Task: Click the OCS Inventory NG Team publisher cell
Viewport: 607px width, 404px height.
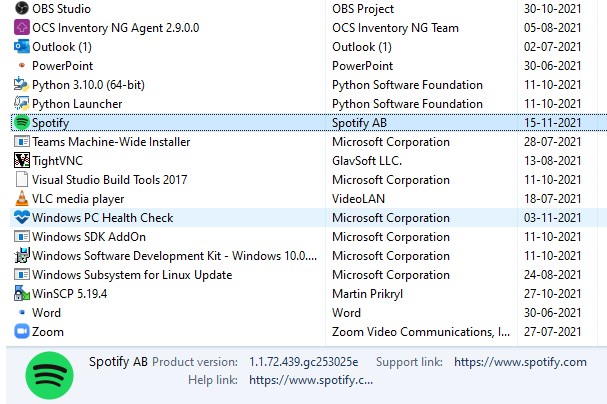Action: (395, 28)
